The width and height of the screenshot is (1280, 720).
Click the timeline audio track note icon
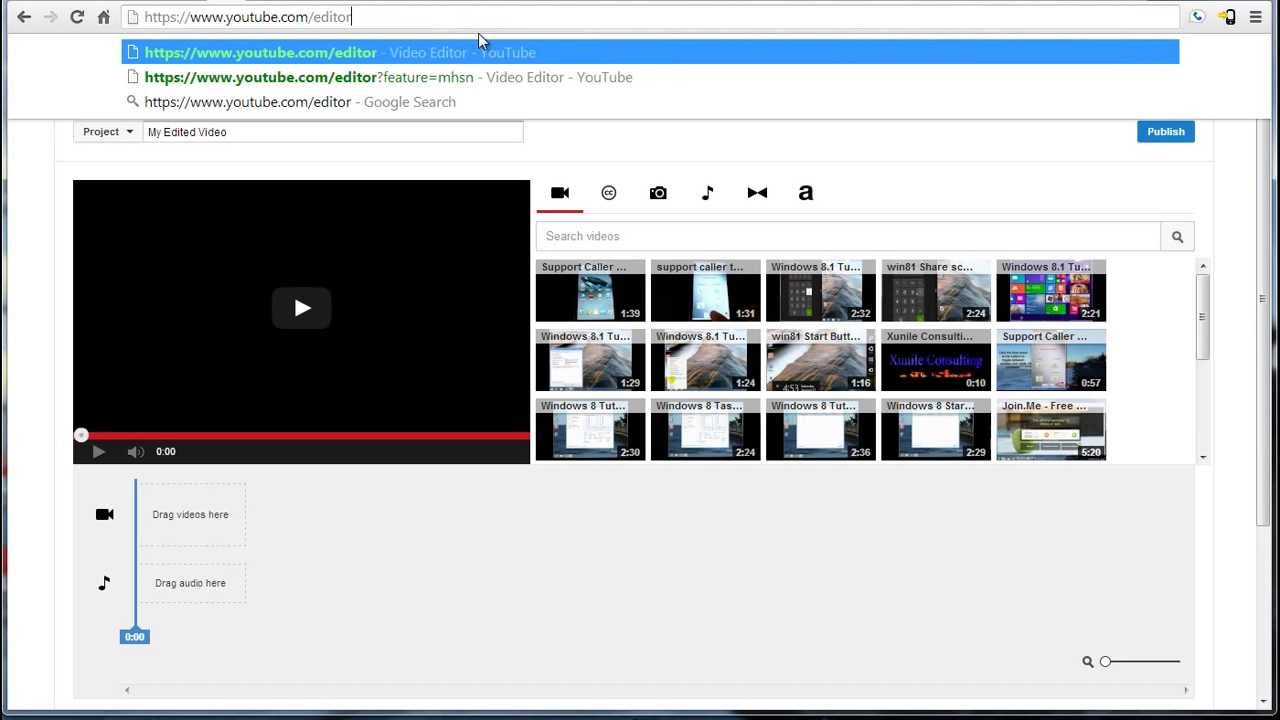(104, 583)
